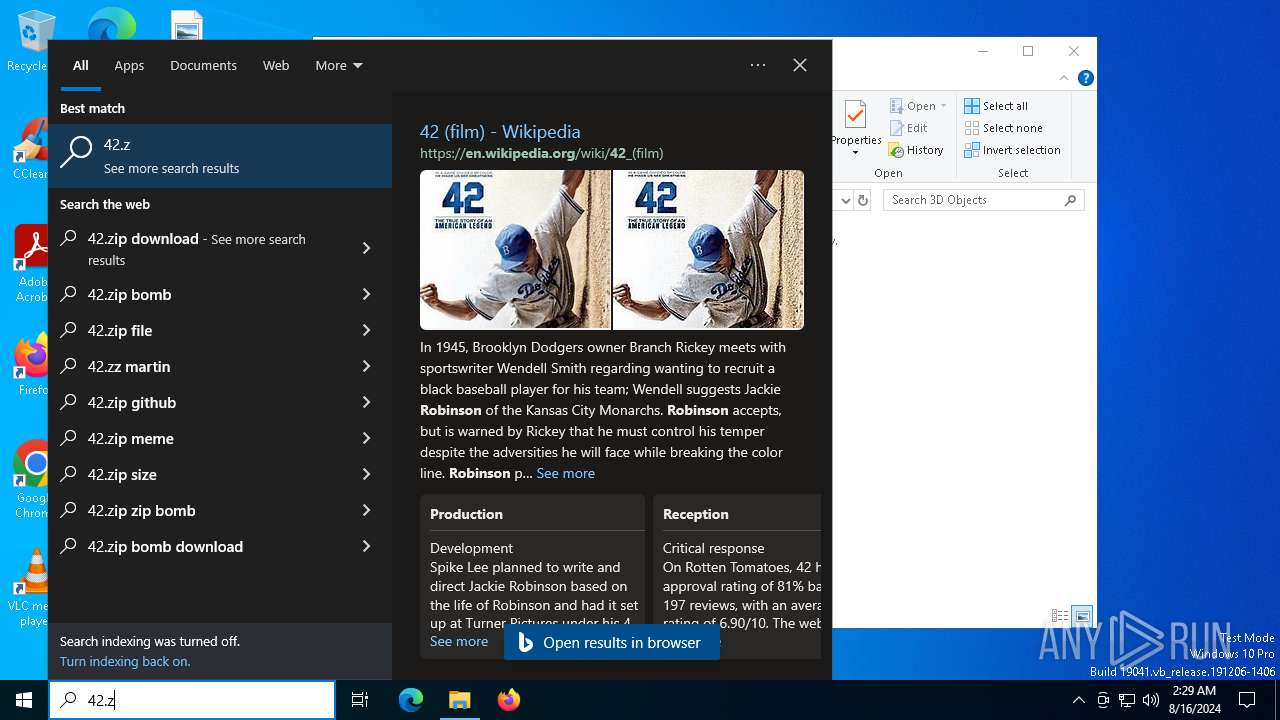Open the Adobe Acrobat desktop shortcut
The width and height of the screenshot is (1280, 720).
tap(31, 263)
